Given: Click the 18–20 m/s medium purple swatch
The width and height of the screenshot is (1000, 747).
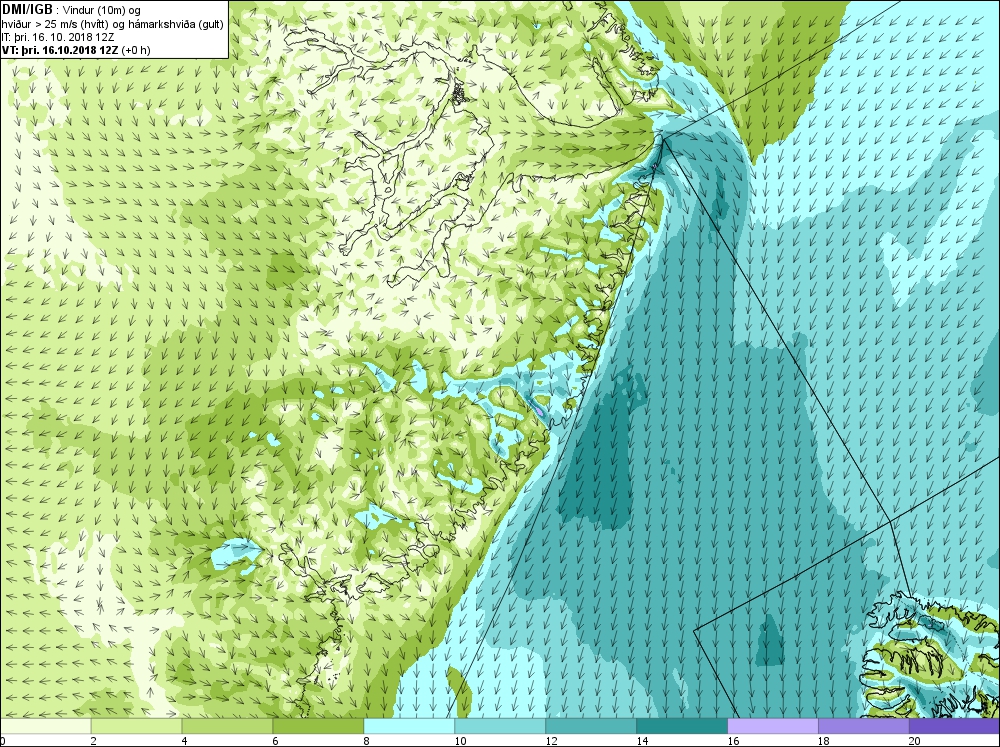Looking at the screenshot, I should pyautogui.click(x=864, y=726).
